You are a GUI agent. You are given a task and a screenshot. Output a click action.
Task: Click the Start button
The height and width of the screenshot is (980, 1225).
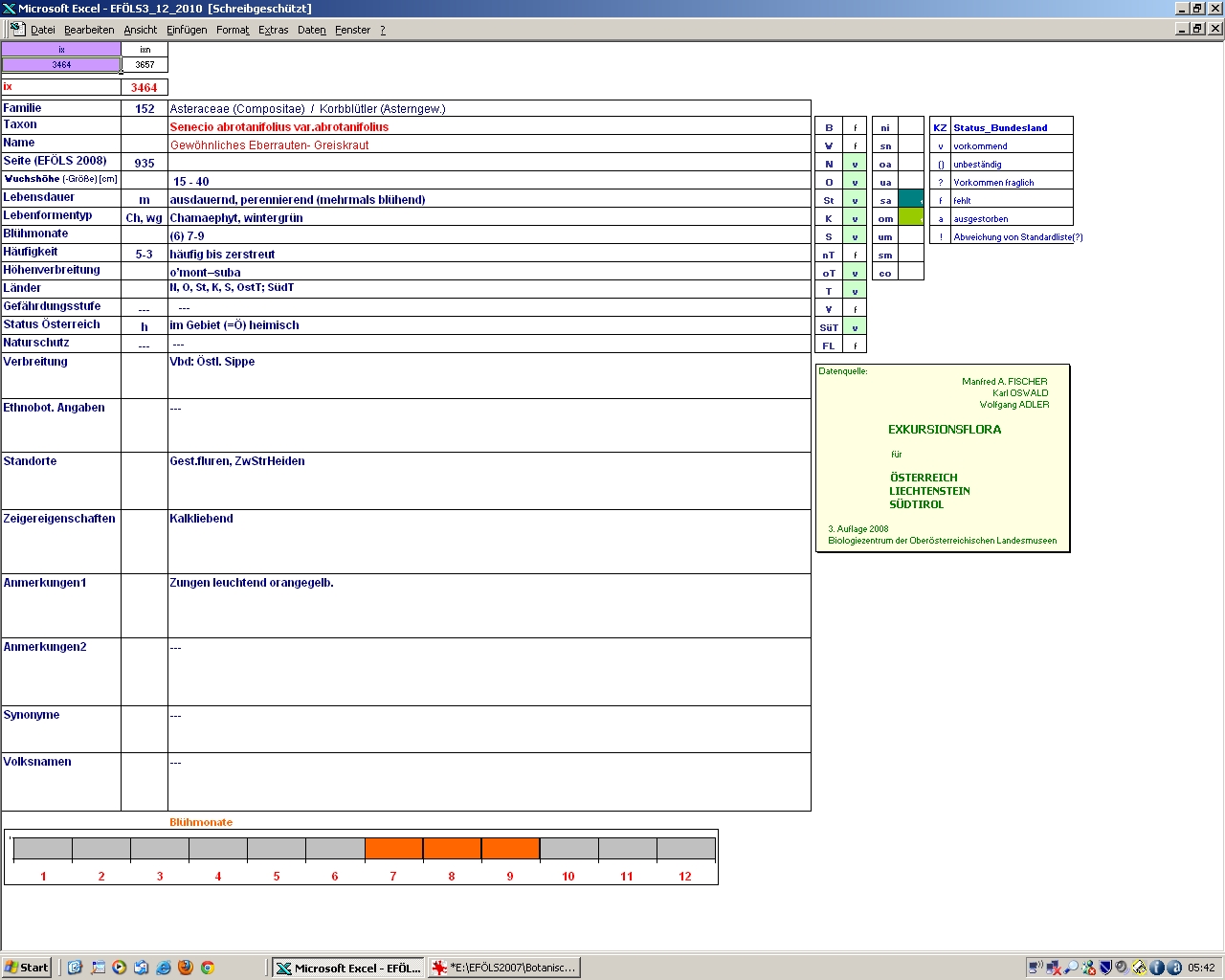(x=27, y=968)
